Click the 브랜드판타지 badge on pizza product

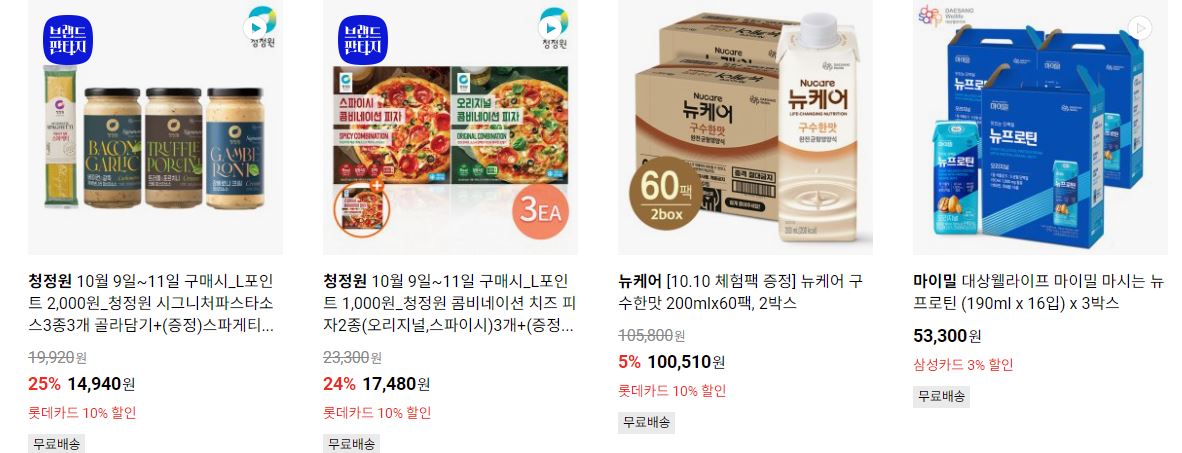point(363,39)
